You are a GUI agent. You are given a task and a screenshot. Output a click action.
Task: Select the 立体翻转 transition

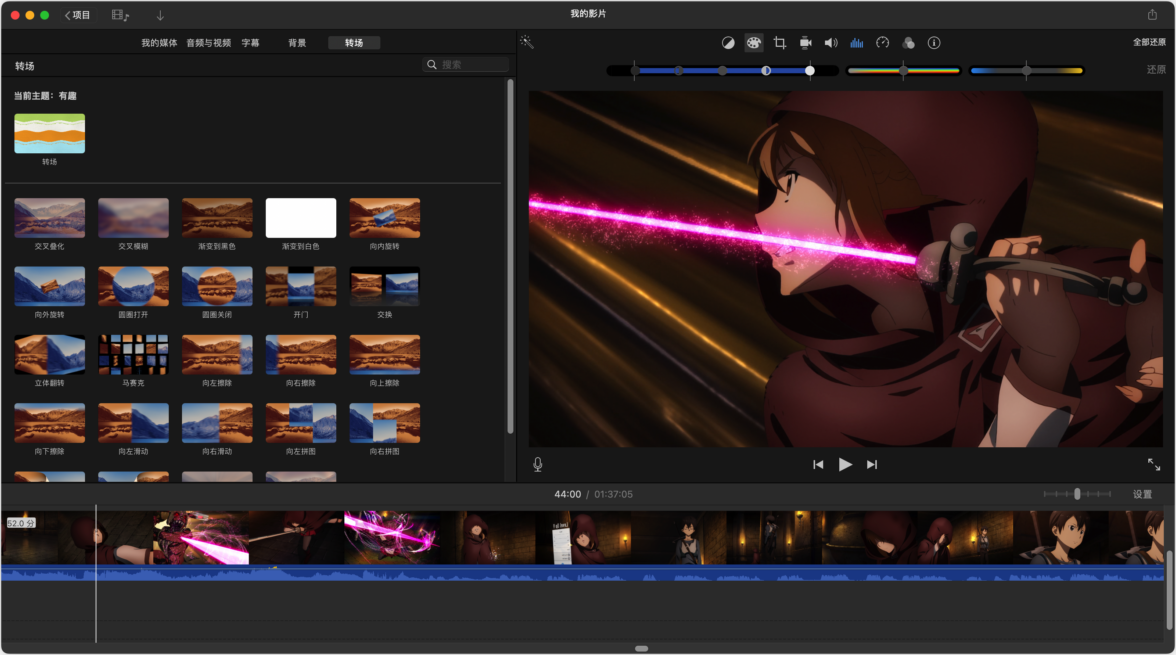pyautogui.click(x=50, y=354)
